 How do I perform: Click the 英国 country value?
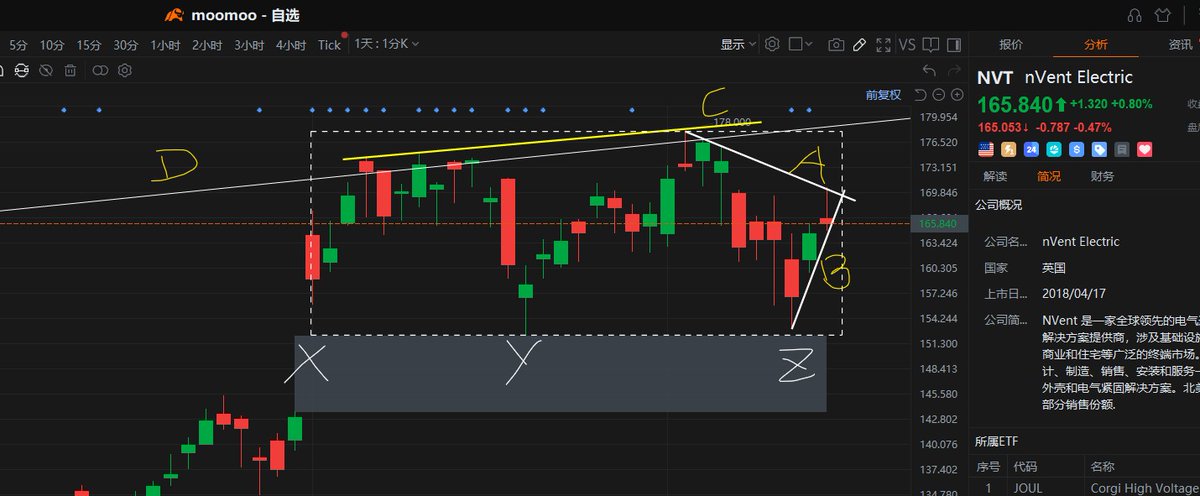[x=1054, y=268]
